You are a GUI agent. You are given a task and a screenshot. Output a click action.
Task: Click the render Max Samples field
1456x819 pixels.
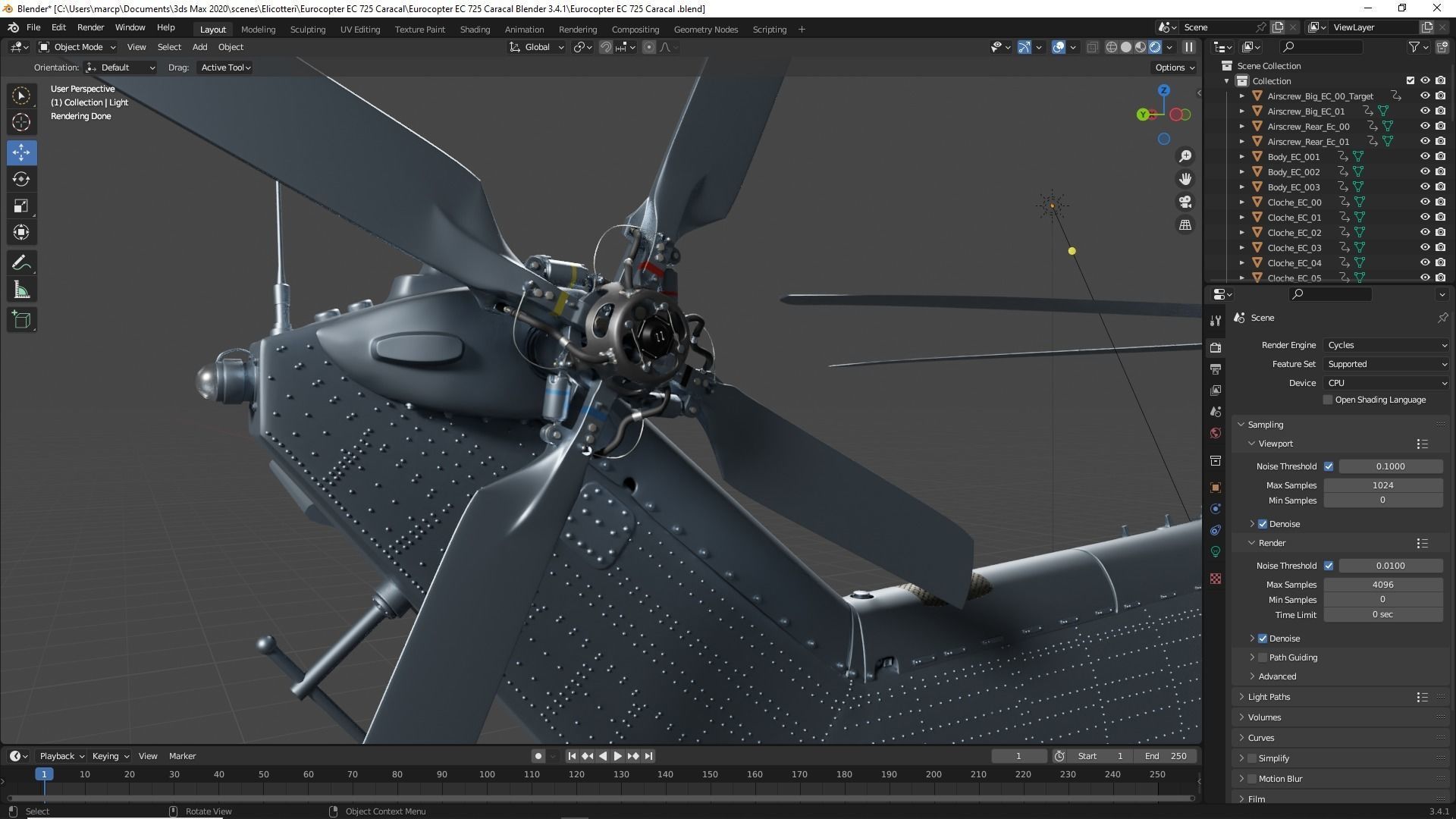point(1382,585)
